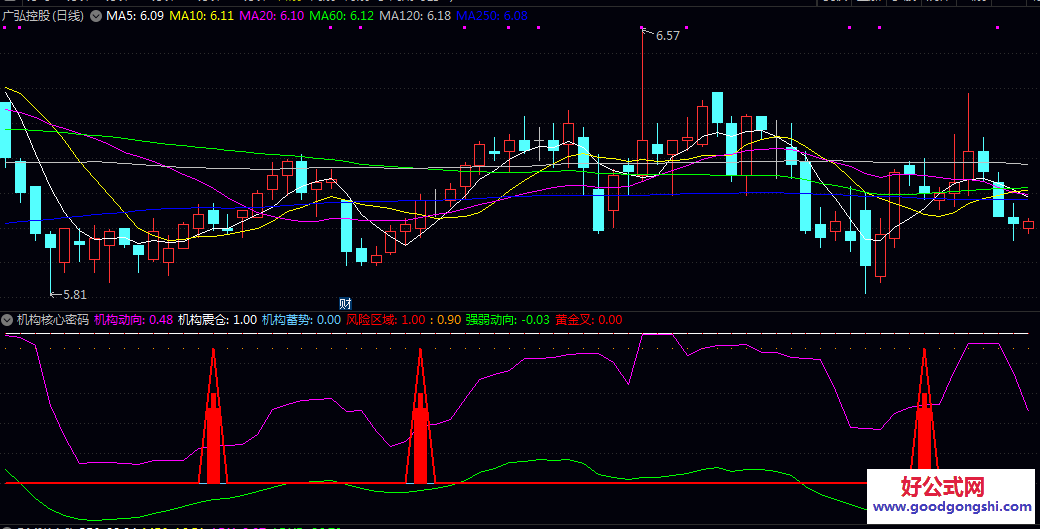
Task: Select the yellow MA10 indicator label
Action: click(x=202, y=16)
